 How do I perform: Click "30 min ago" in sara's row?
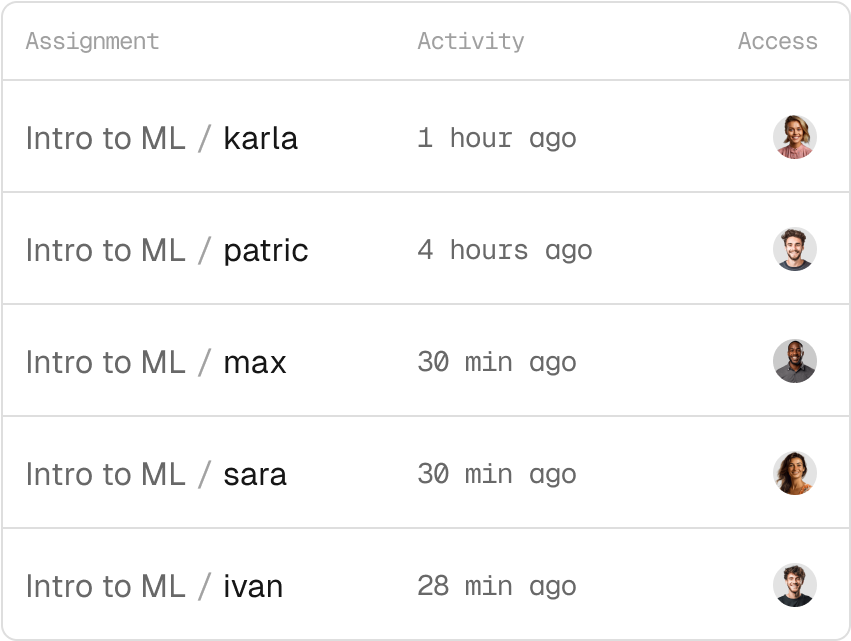point(496,474)
